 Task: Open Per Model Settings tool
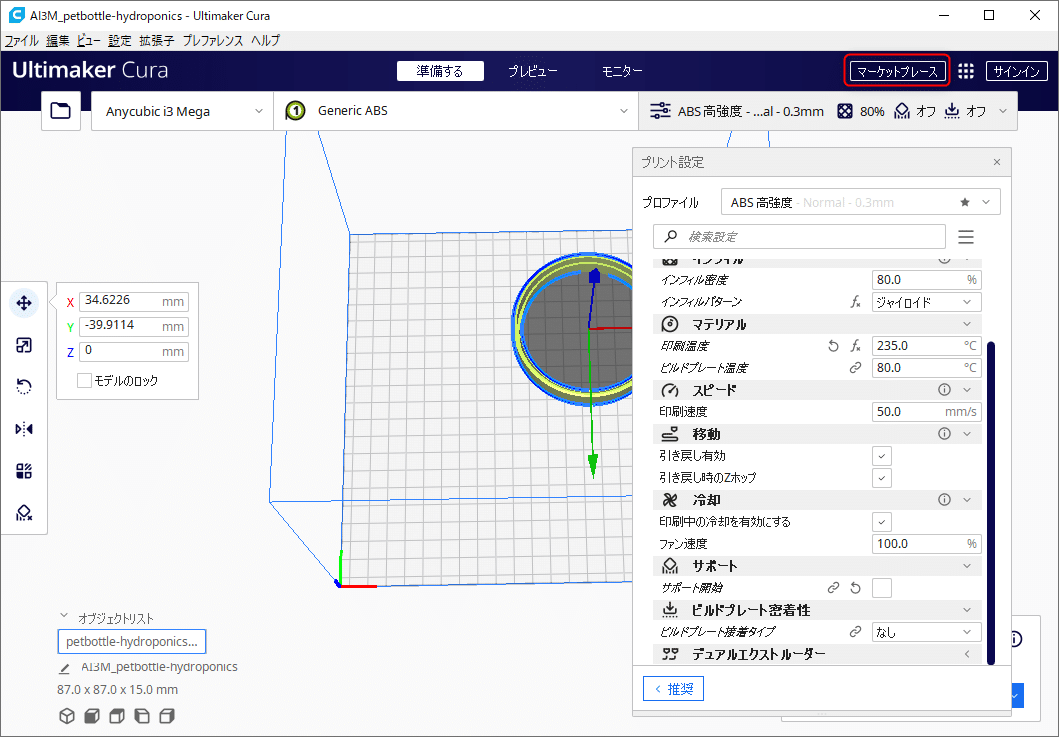(x=24, y=471)
